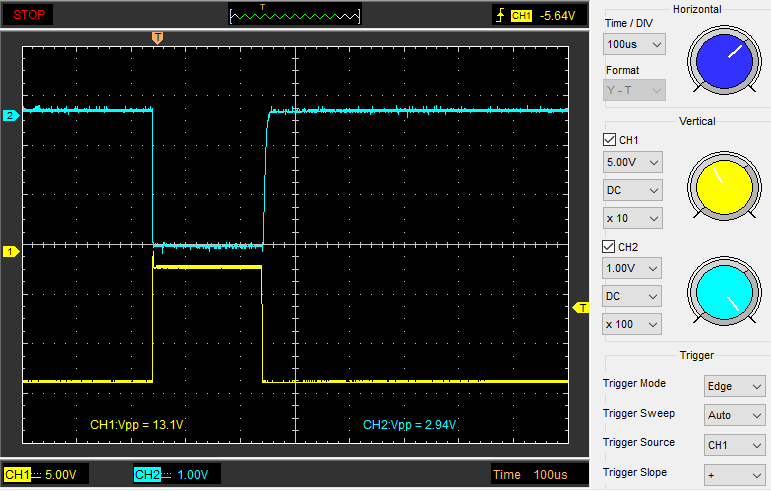
Task: Click the CH2 label in bottom status bar
Action: (x=147, y=475)
